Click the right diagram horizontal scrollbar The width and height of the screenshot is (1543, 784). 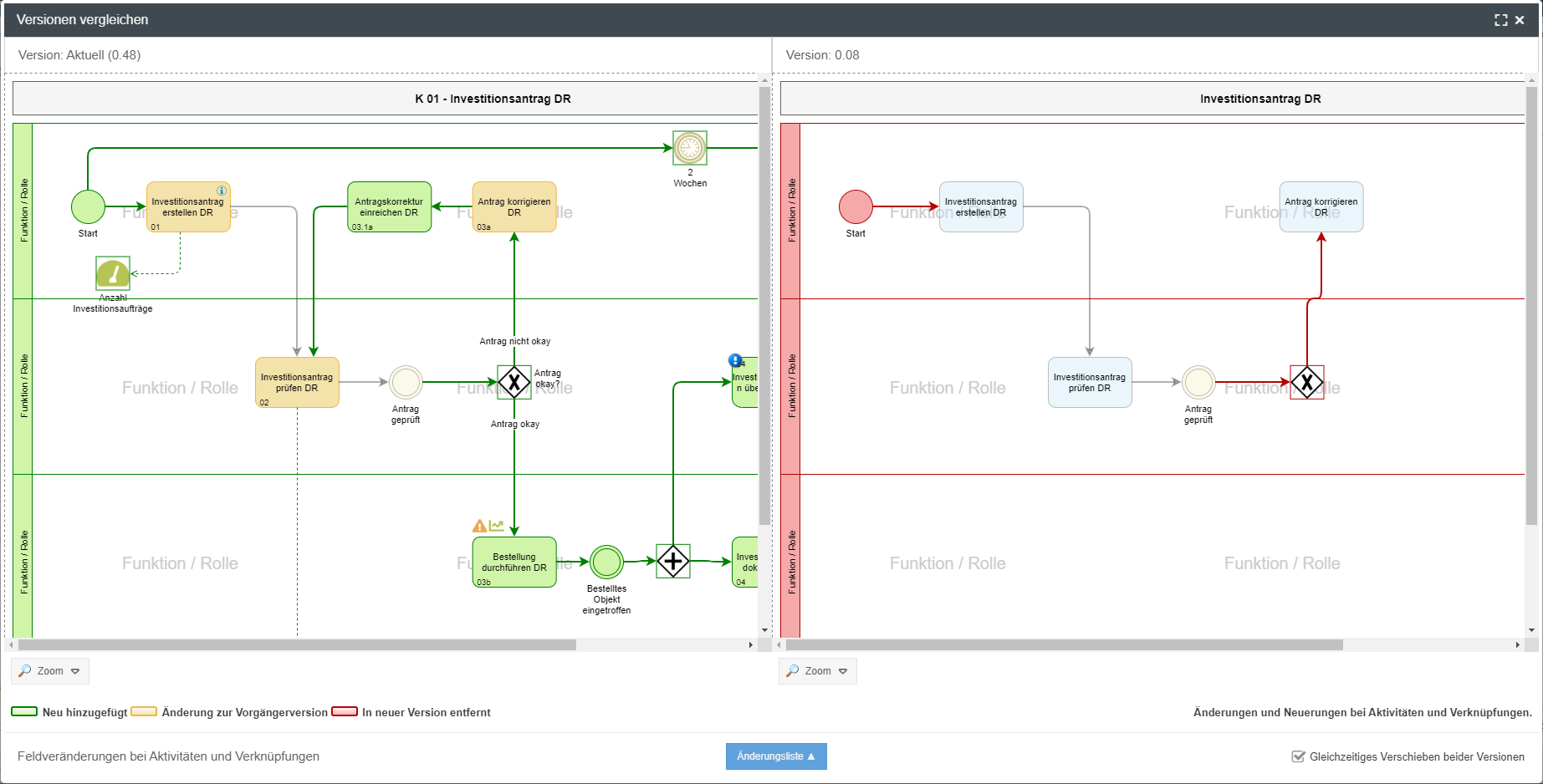pos(1064,645)
